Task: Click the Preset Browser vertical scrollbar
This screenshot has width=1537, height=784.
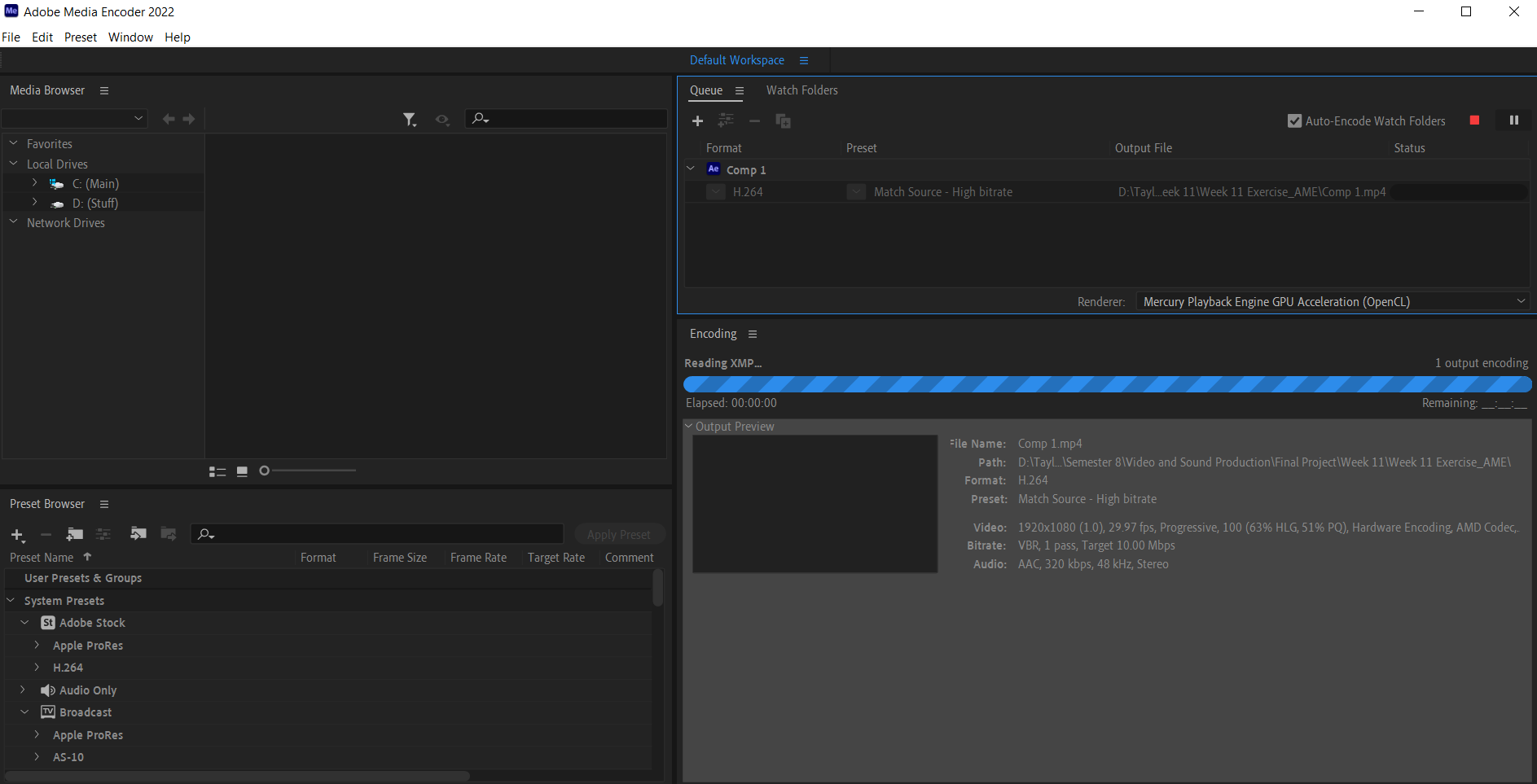Action: [657, 588]
